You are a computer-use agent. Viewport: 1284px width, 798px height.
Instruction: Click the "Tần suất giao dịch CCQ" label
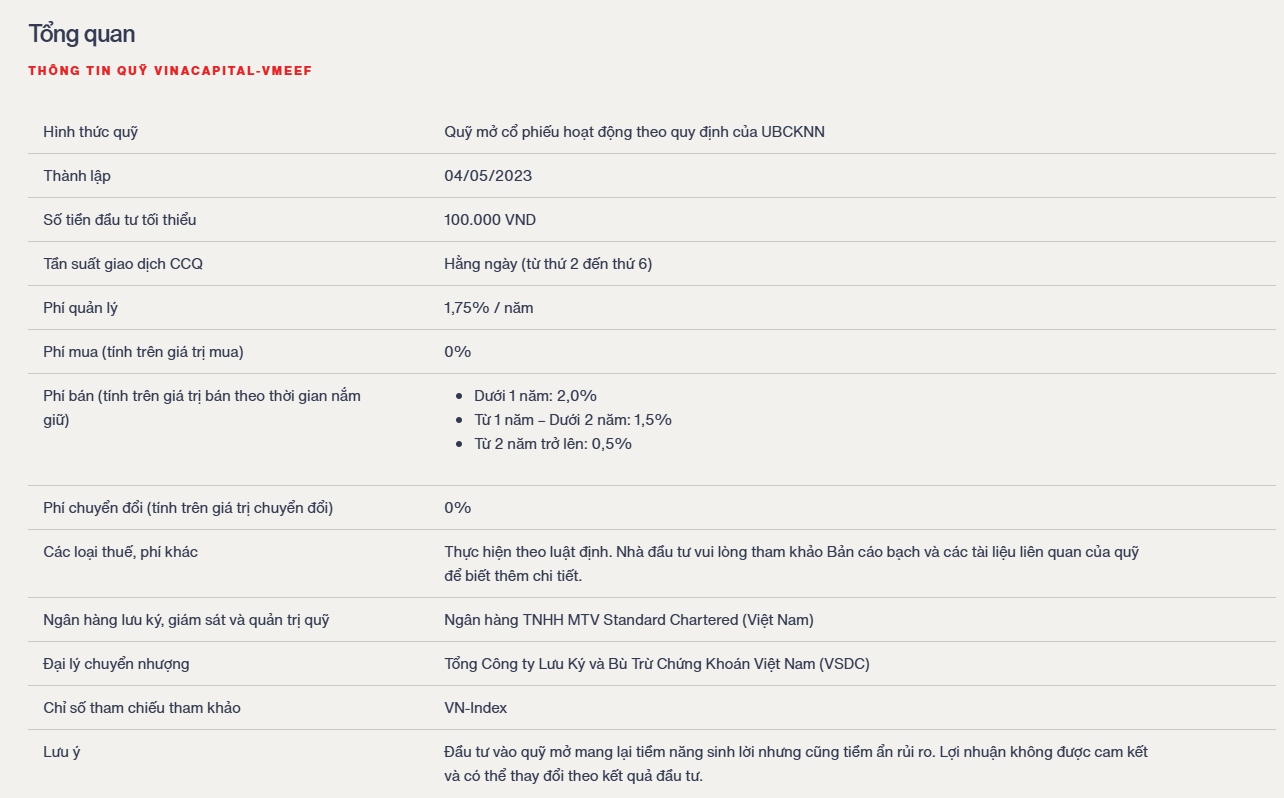pyautogui.click(x=123, y=264)
